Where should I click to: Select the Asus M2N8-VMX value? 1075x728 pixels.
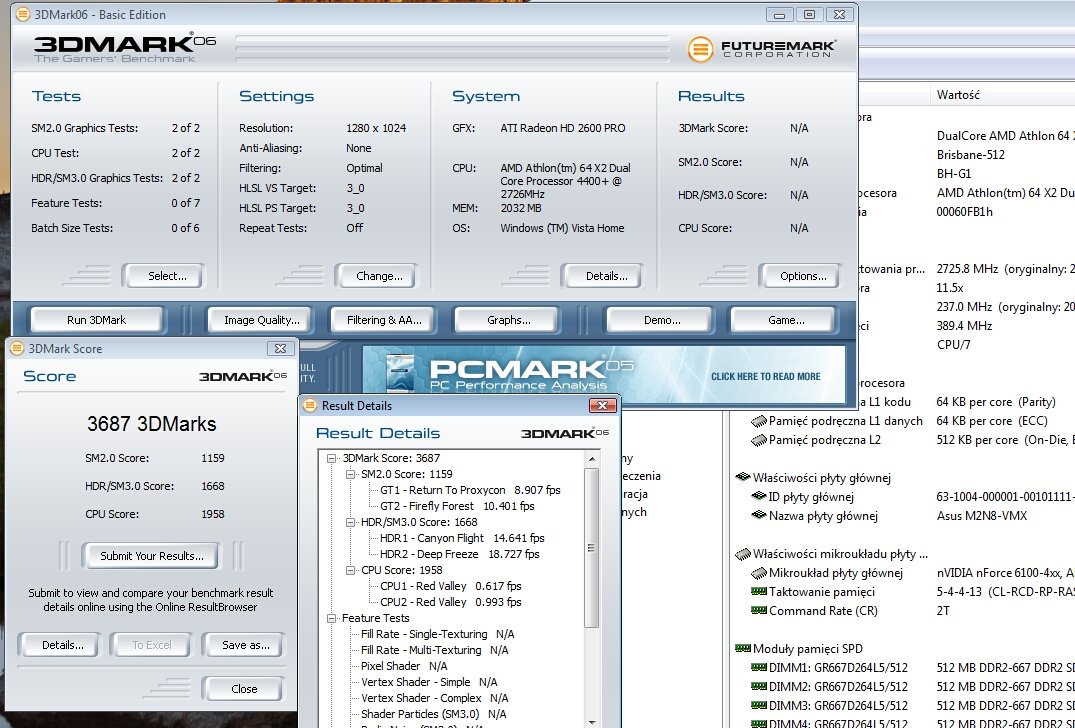(x=982, y=515)
